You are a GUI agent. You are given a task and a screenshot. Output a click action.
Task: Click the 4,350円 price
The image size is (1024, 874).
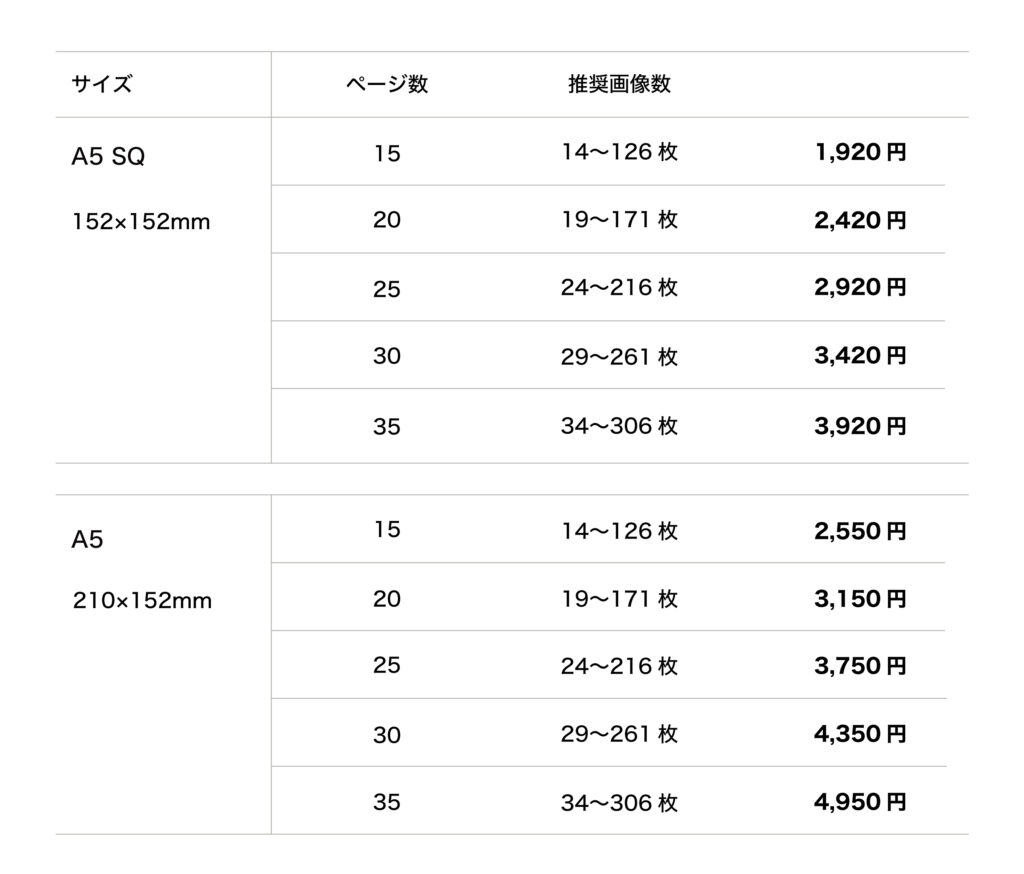click(860, 734)
